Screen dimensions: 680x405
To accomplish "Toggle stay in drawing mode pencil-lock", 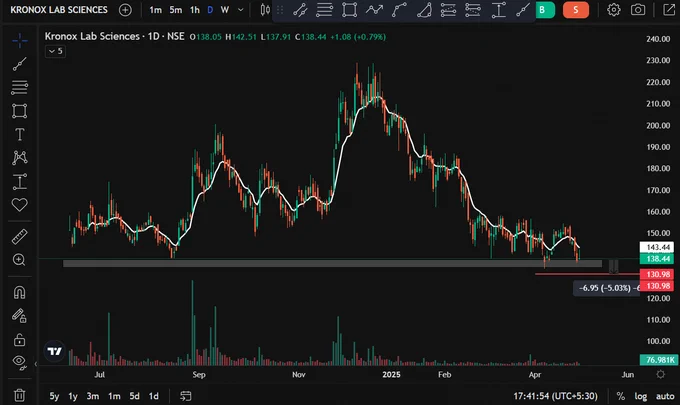I will pyautogui.click(x=20, y=316).
